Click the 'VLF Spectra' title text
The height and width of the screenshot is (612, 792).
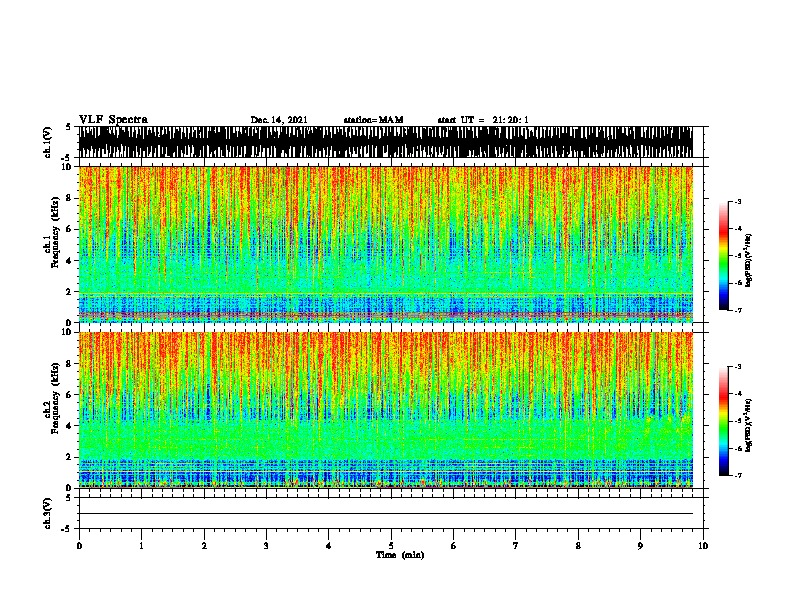coord(113,120)
